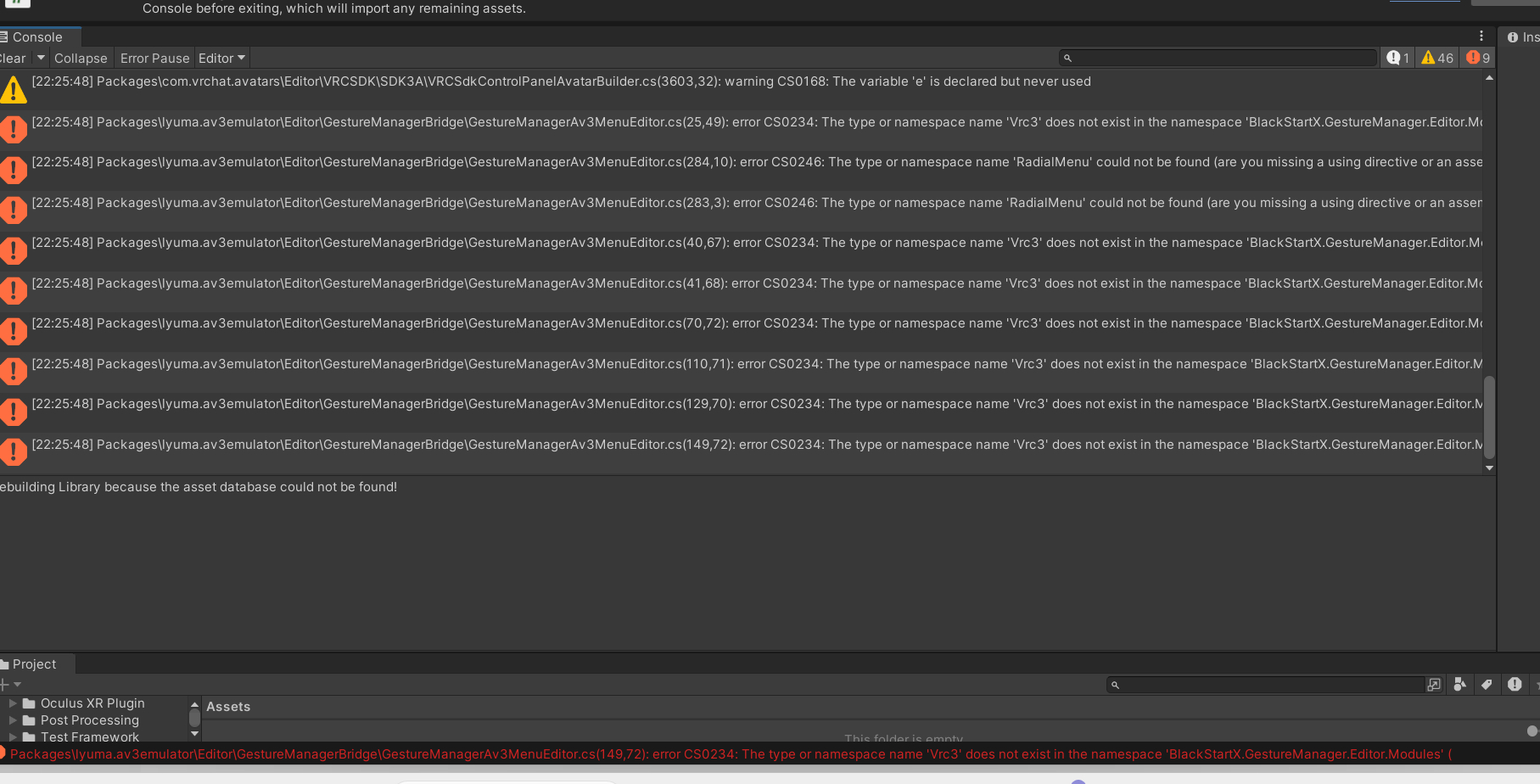Click the Collapse button
1540x784 pixels.
pos(81,58)
